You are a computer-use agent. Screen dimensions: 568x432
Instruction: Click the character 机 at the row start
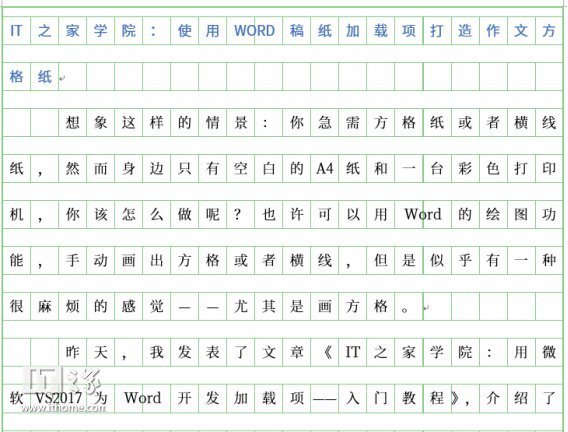tap(16, 214)
